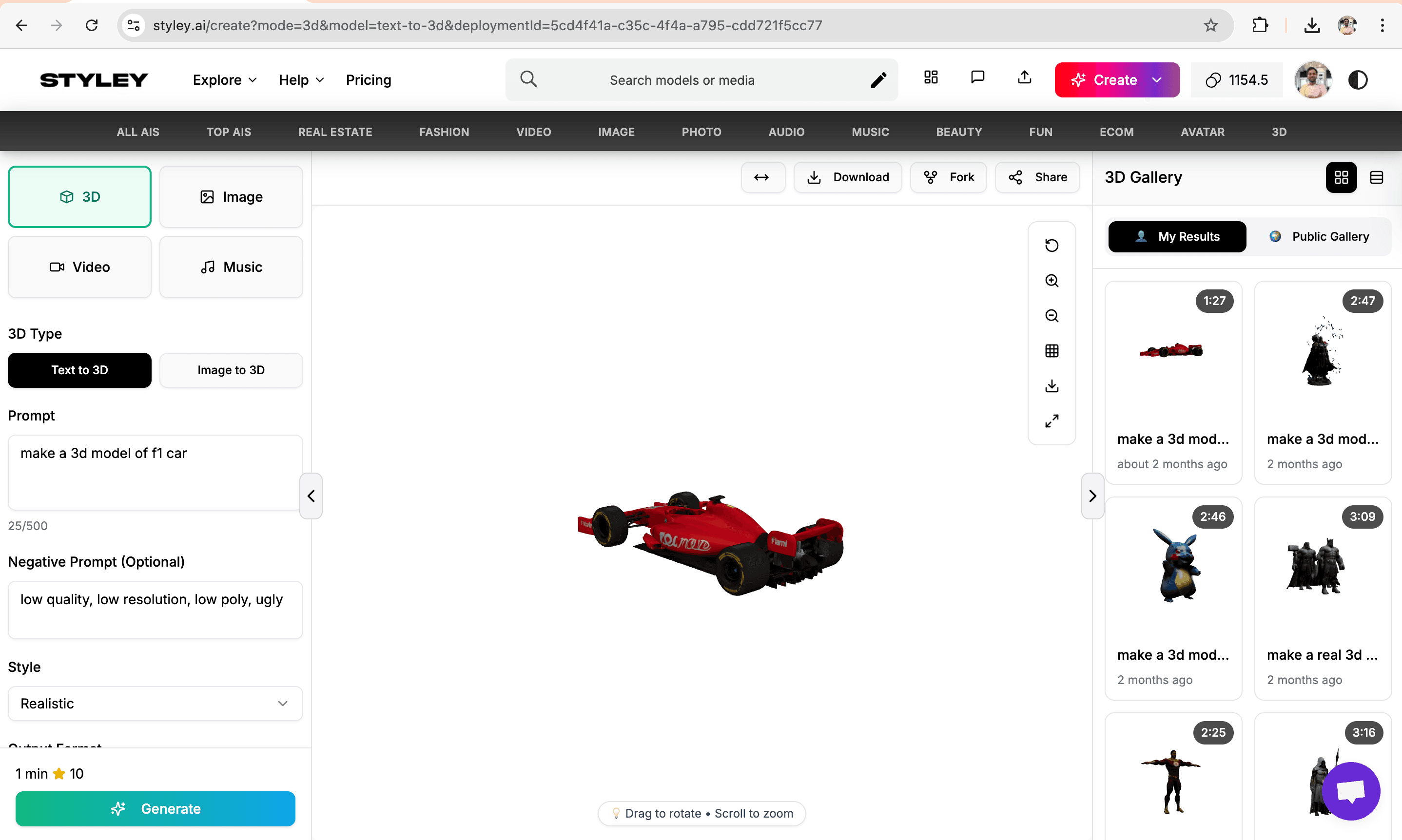Zoom in on the 3D model
Image resolution: width=1402 pixels, height=840 pixels.
coord(1051,281)
